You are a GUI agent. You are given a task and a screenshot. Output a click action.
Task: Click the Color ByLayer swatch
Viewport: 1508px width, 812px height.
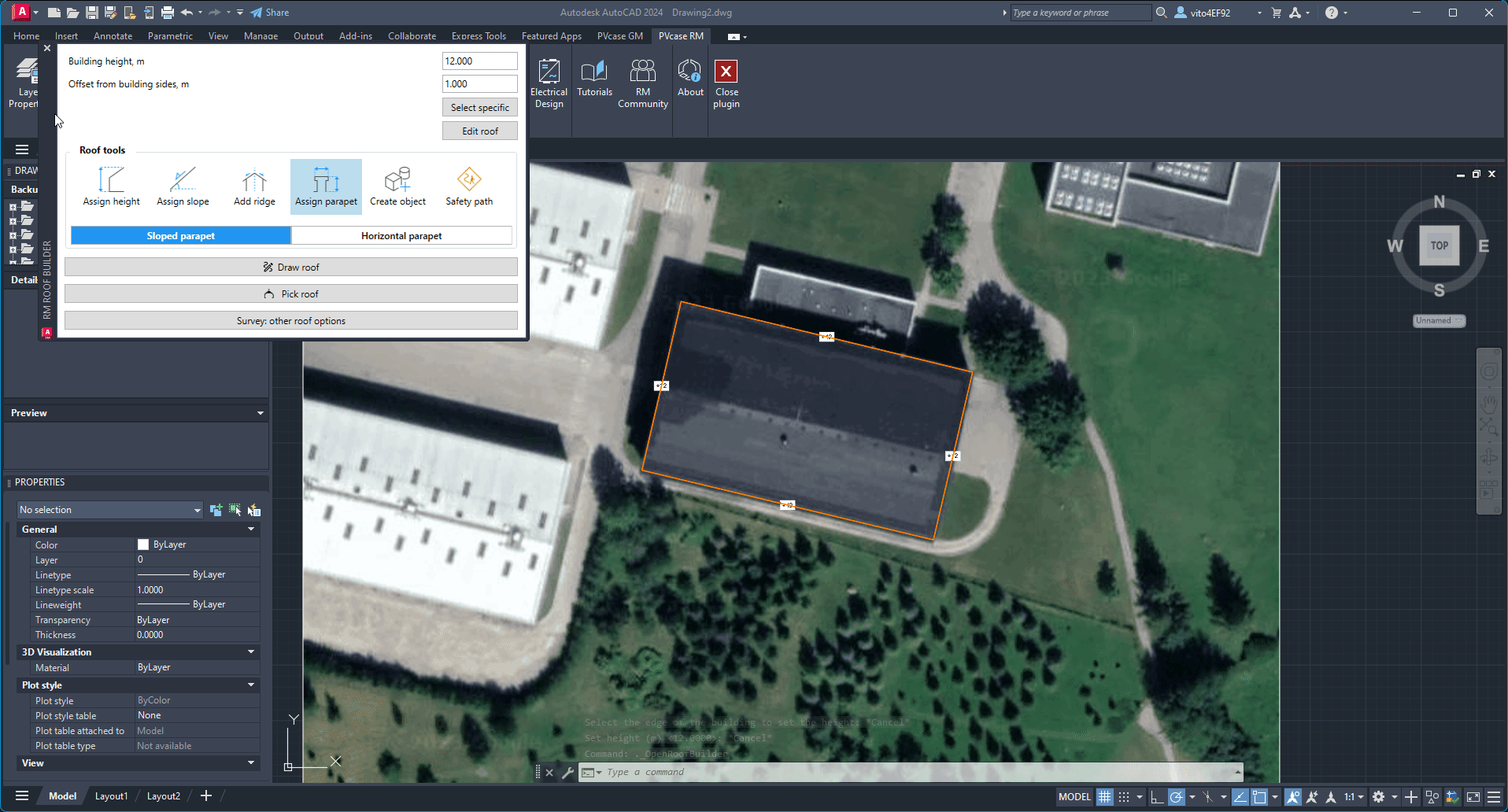pyautogui.click(x=143, y=544)
